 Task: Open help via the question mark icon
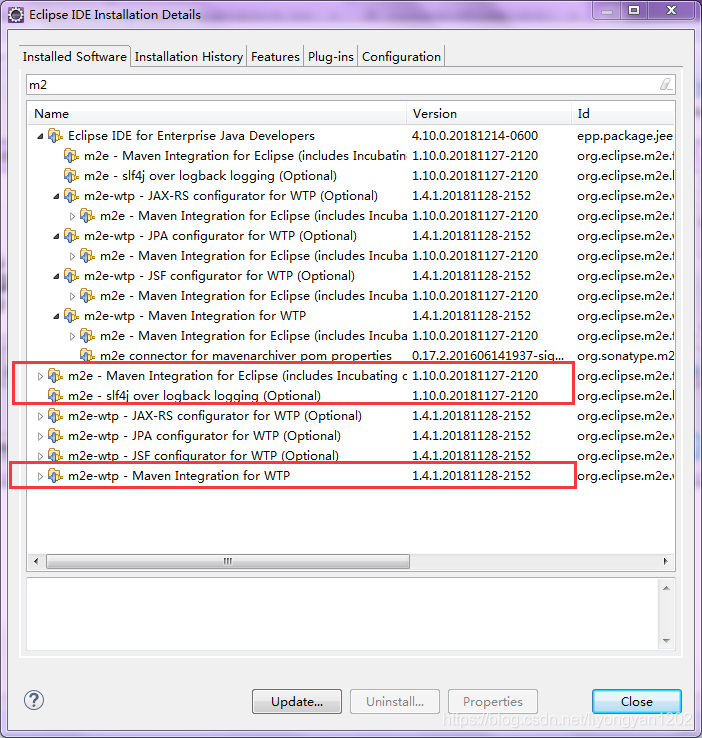(x=34, y=700)
